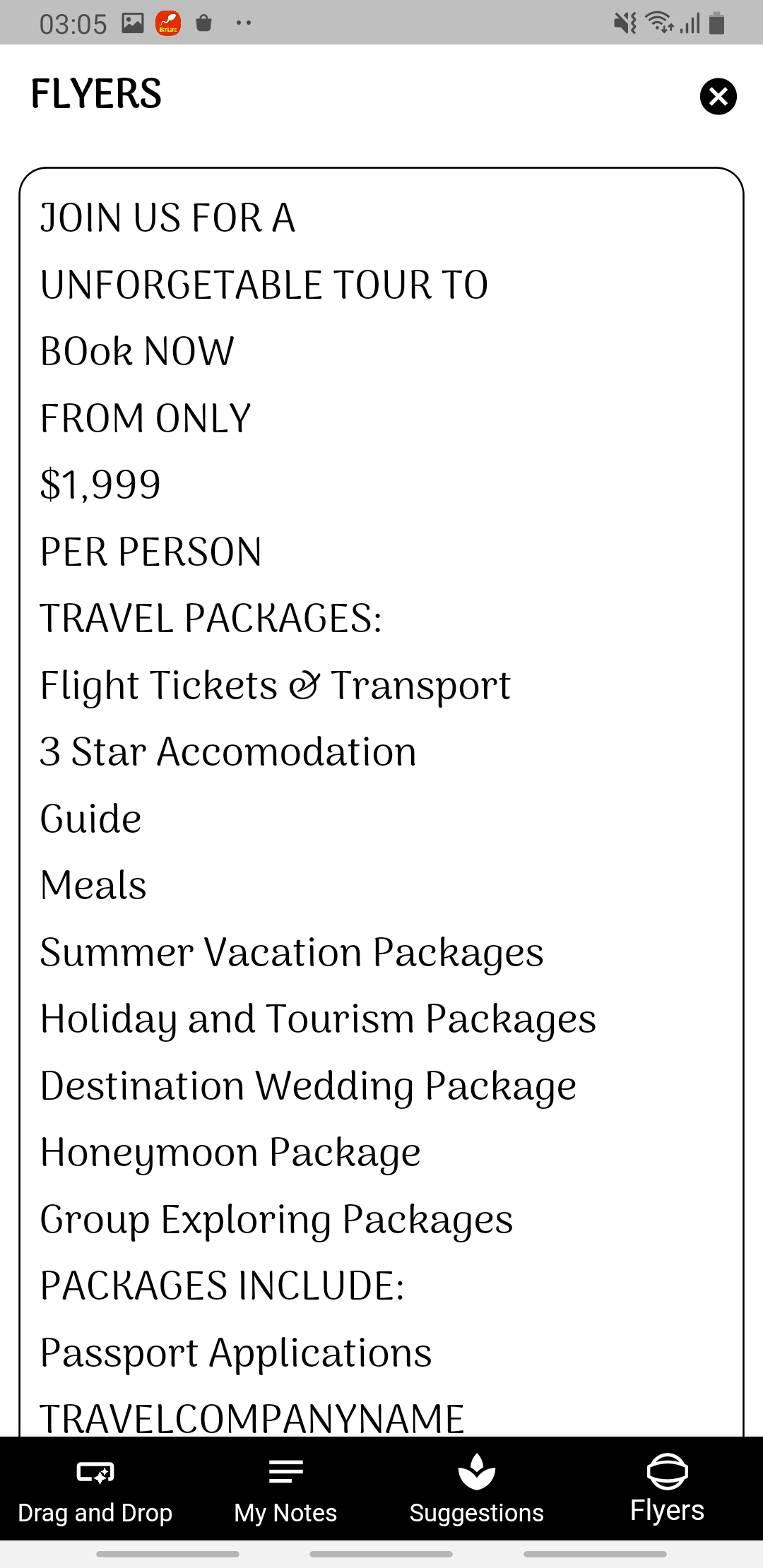
Task: Tap the 'Passport Applications' flyer line
Action: pos(236,1353)
